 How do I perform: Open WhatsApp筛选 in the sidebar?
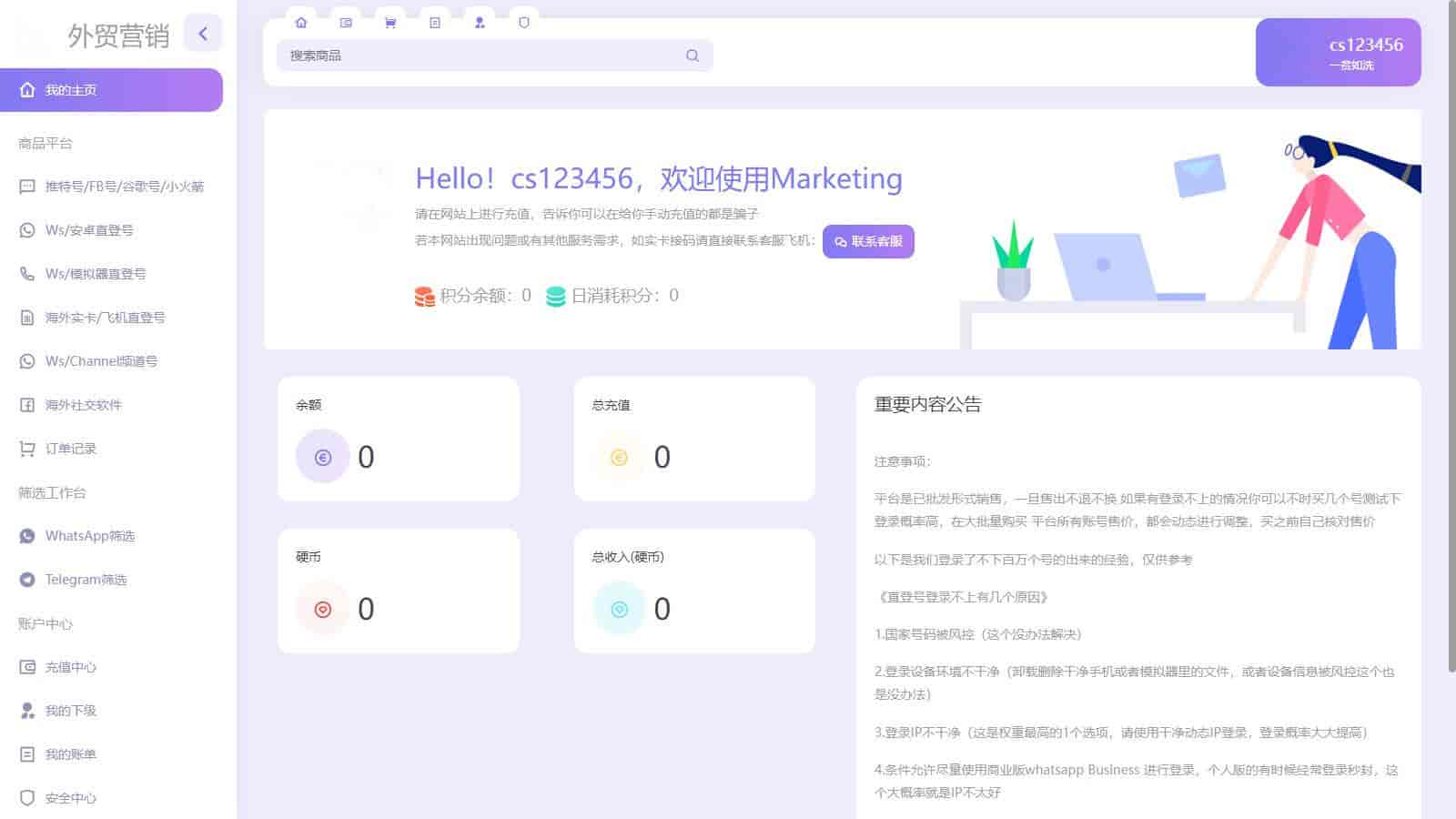tap(90, 536)
